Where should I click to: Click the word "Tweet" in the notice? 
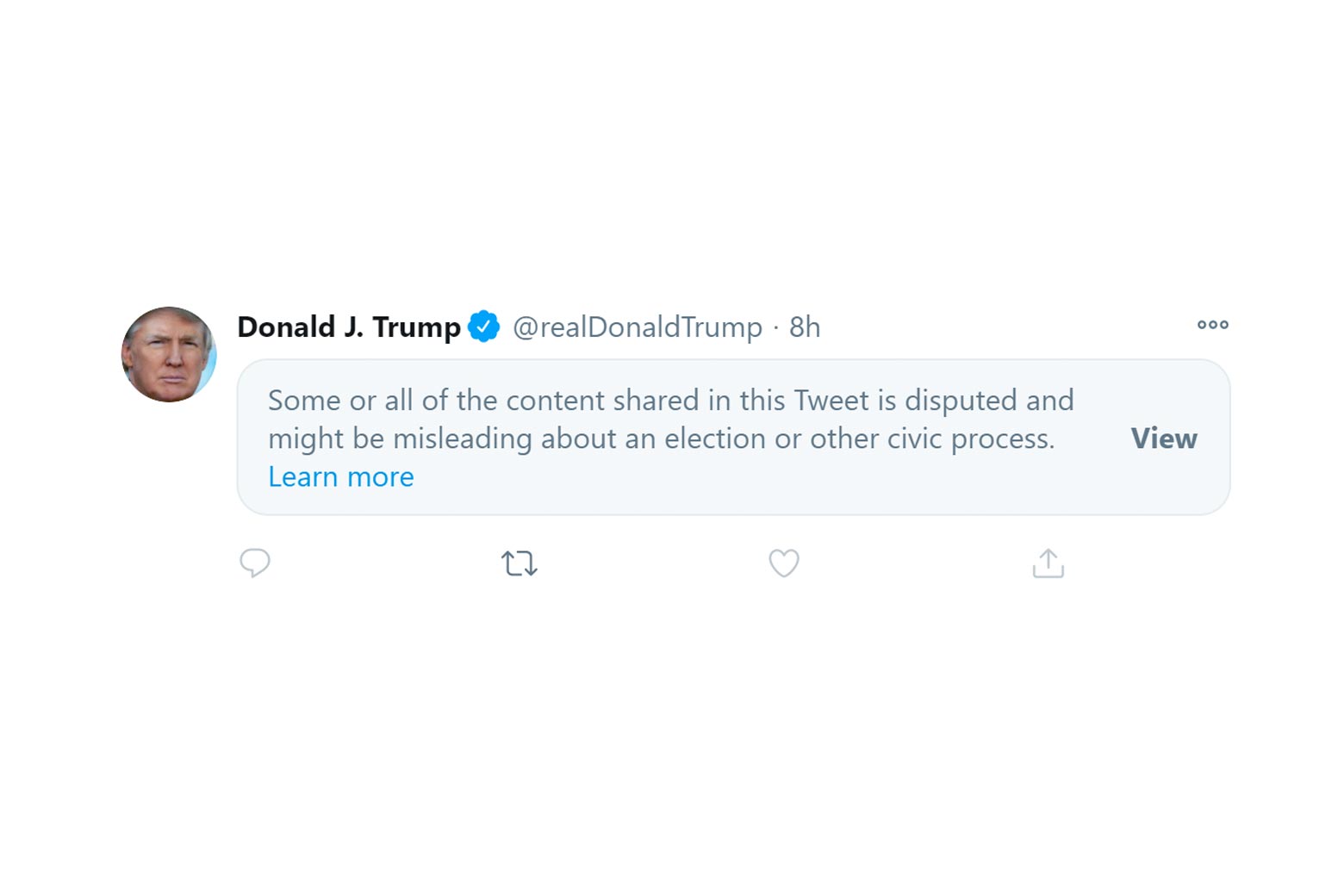click(x=831, y=401)
